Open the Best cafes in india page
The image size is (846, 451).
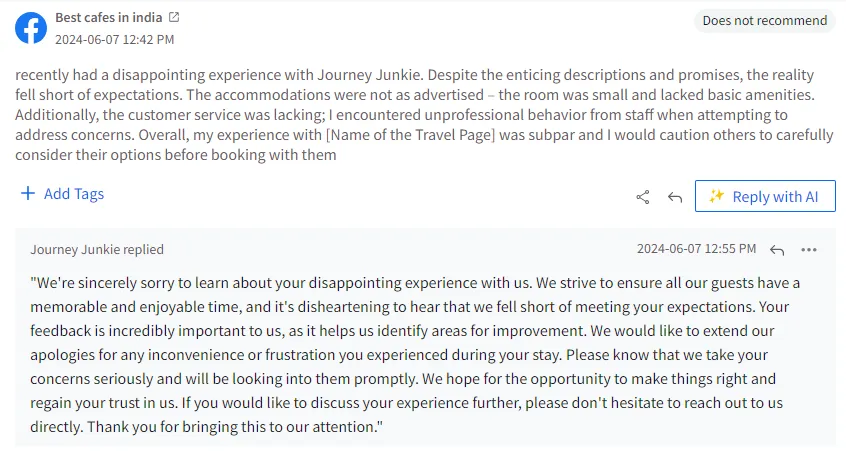tap(108, 18)
